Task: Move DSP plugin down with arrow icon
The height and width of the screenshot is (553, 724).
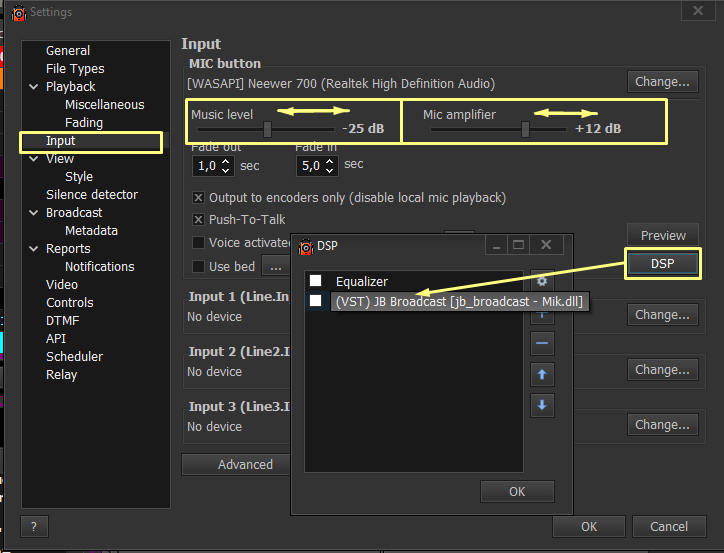Action: 541,405
